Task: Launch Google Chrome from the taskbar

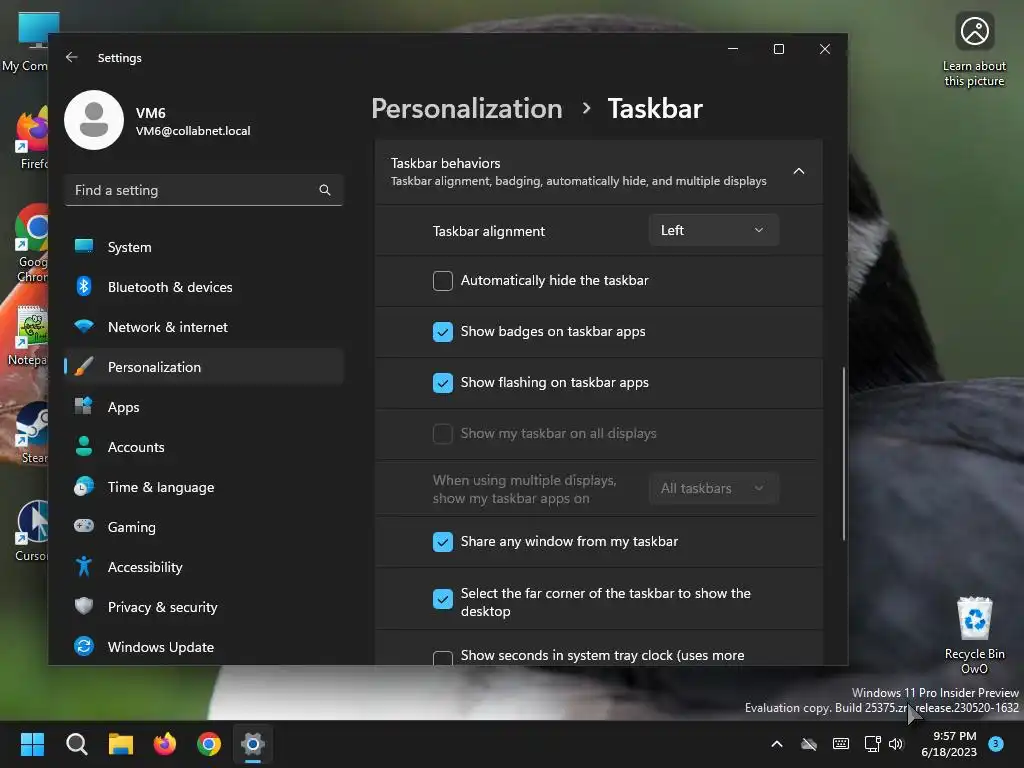Action: pyautogui.click(x=209, y=744)
